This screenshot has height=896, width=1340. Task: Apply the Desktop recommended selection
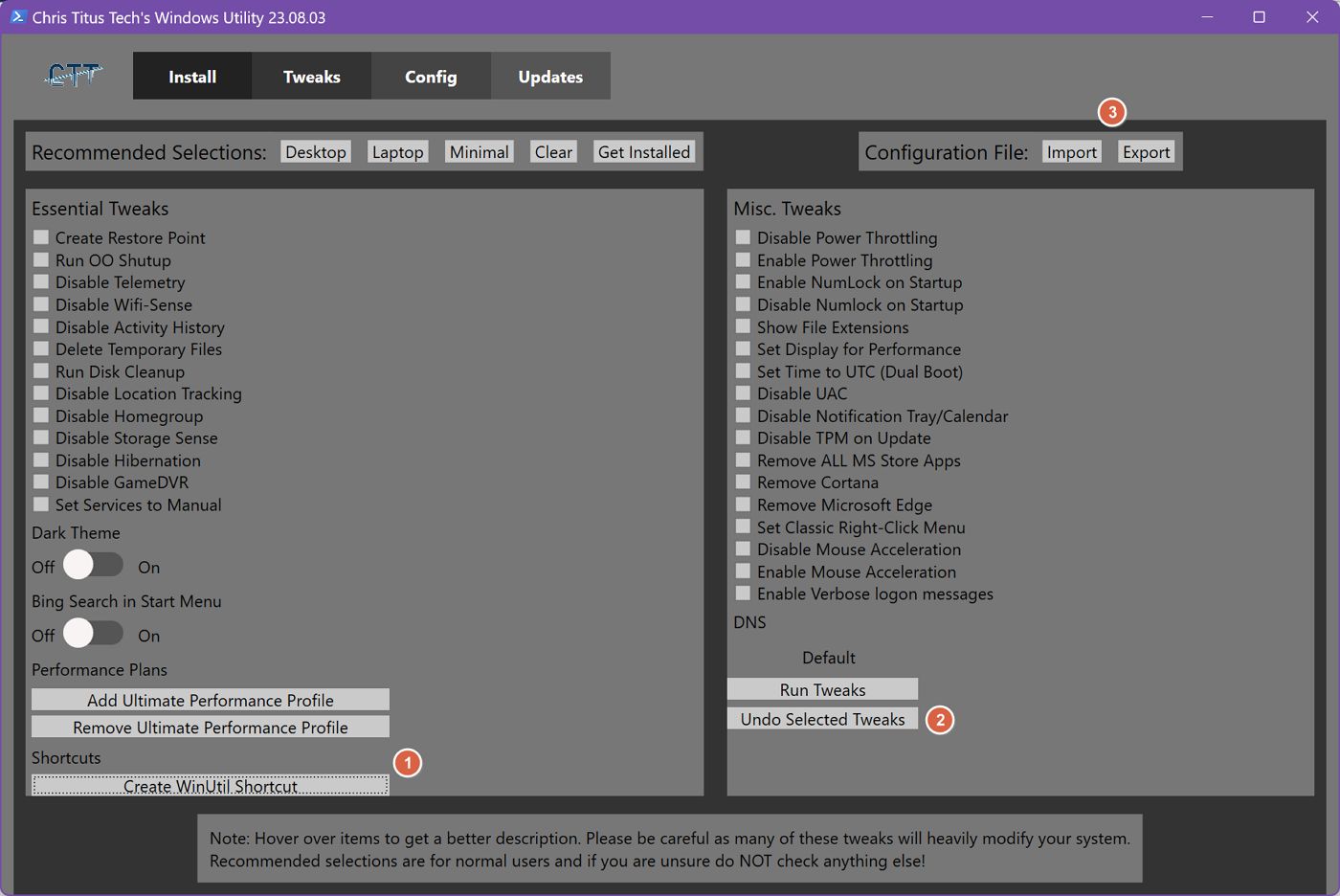316,152
